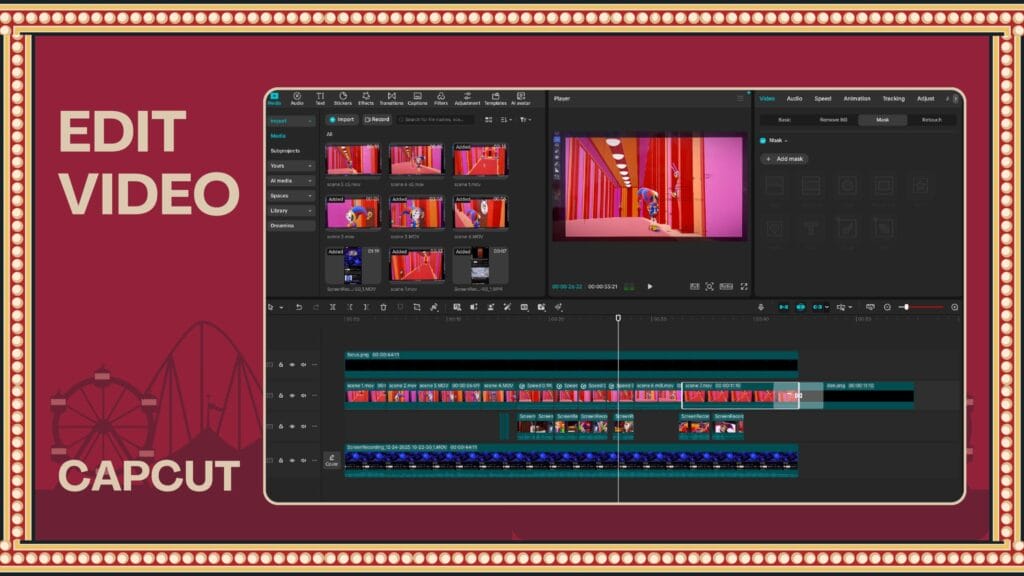The height and width of the screenshot is (576, 1024).
Task: Click the media search field
Action: pyautogui.click(x=436, y=120)
